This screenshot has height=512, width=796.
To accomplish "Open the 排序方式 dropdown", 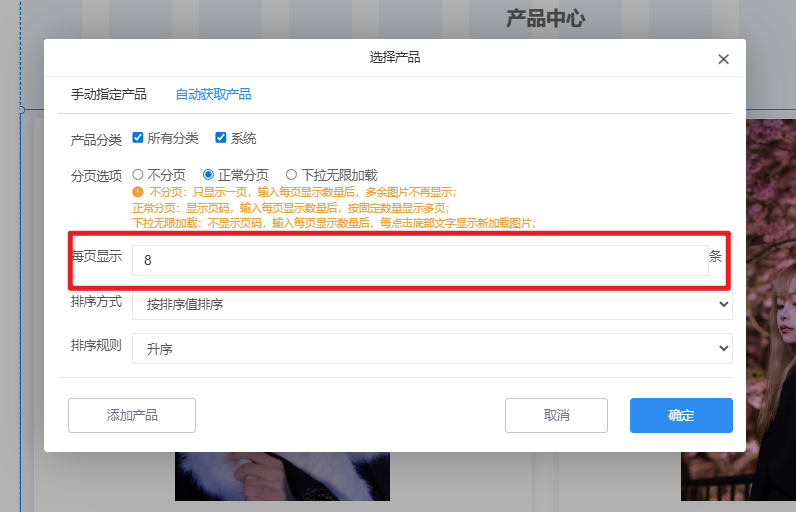I will click(432, 304).
